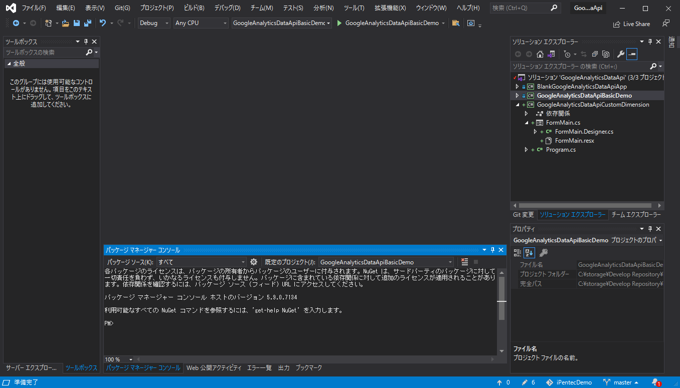Image resolution: width=680 pixels, height=388 pixels.
Task: Click the undo arrow icon
Action: [103, 23]
